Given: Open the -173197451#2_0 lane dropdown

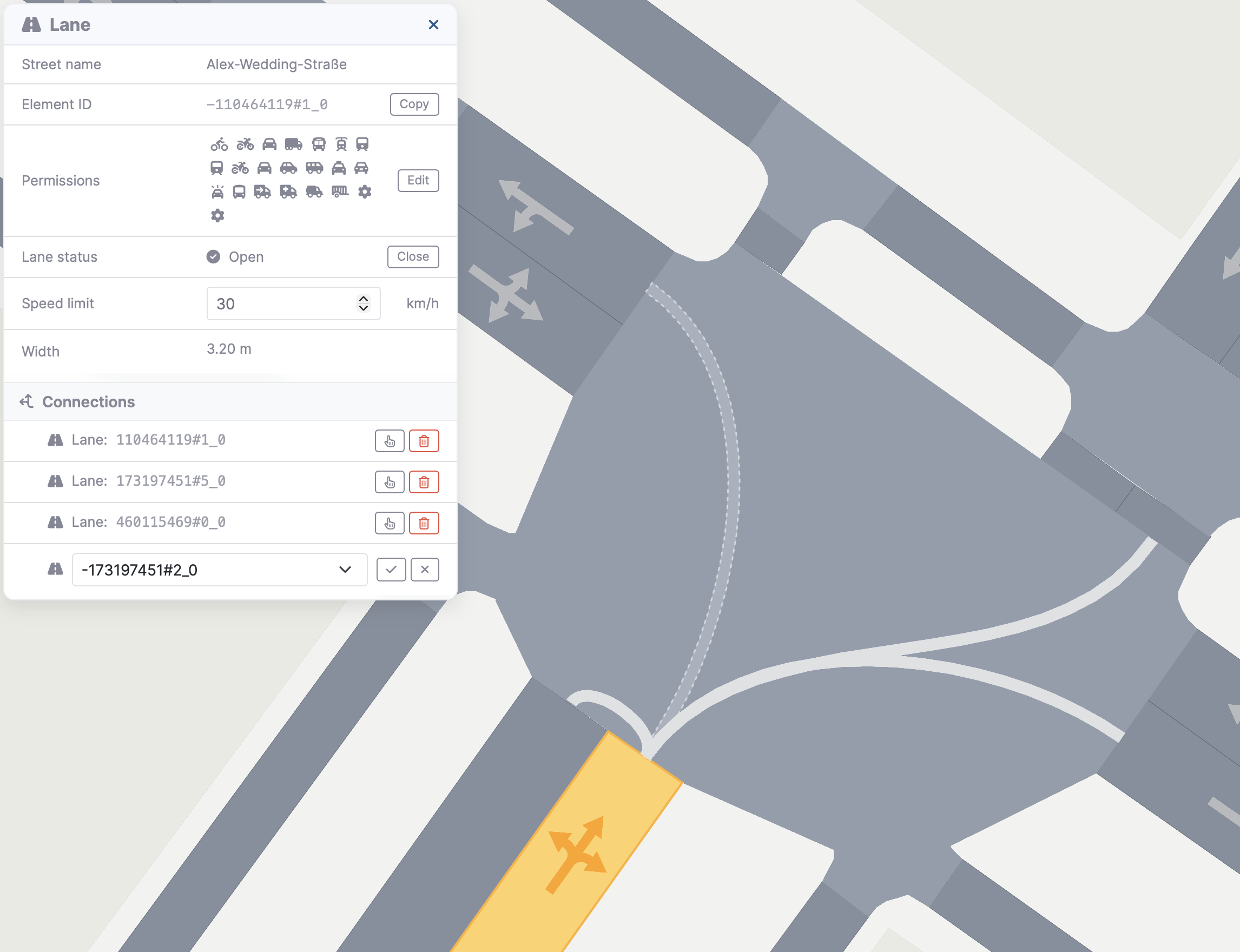Looking at the screenshot, I should pyautogui.click(x=220, y=570).
